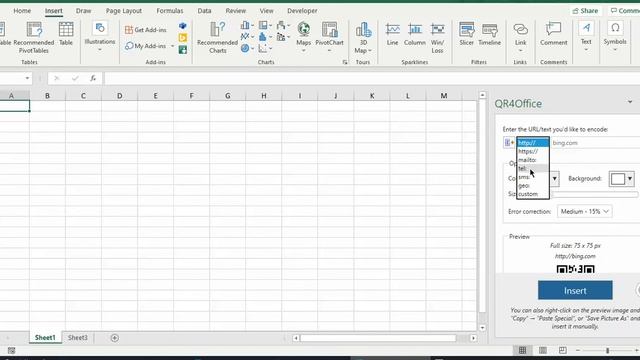
Task: Open the Background color dropdown arrow
Action: pyautogui.click(x=630, y=179)
